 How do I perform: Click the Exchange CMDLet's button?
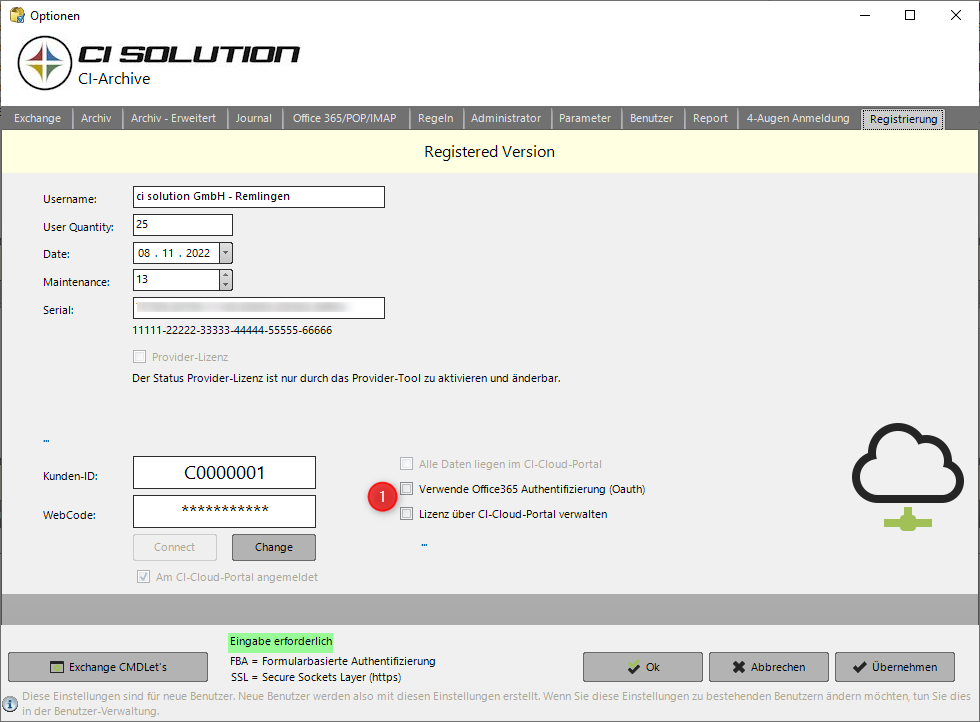pos(108,667)
